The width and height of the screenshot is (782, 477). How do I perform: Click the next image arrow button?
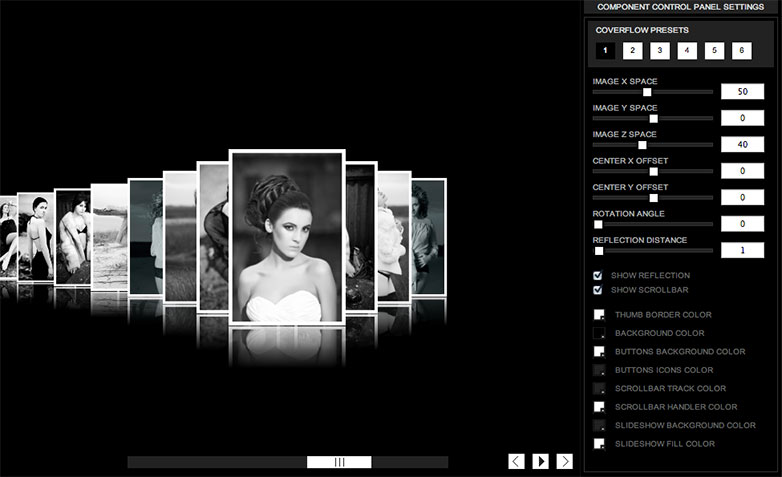click(564, 461)
